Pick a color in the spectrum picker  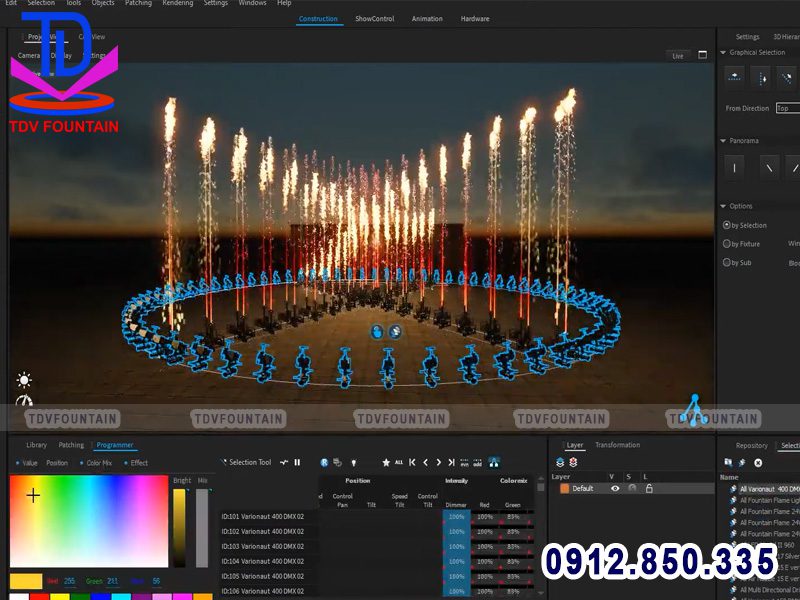pos(89,521)
